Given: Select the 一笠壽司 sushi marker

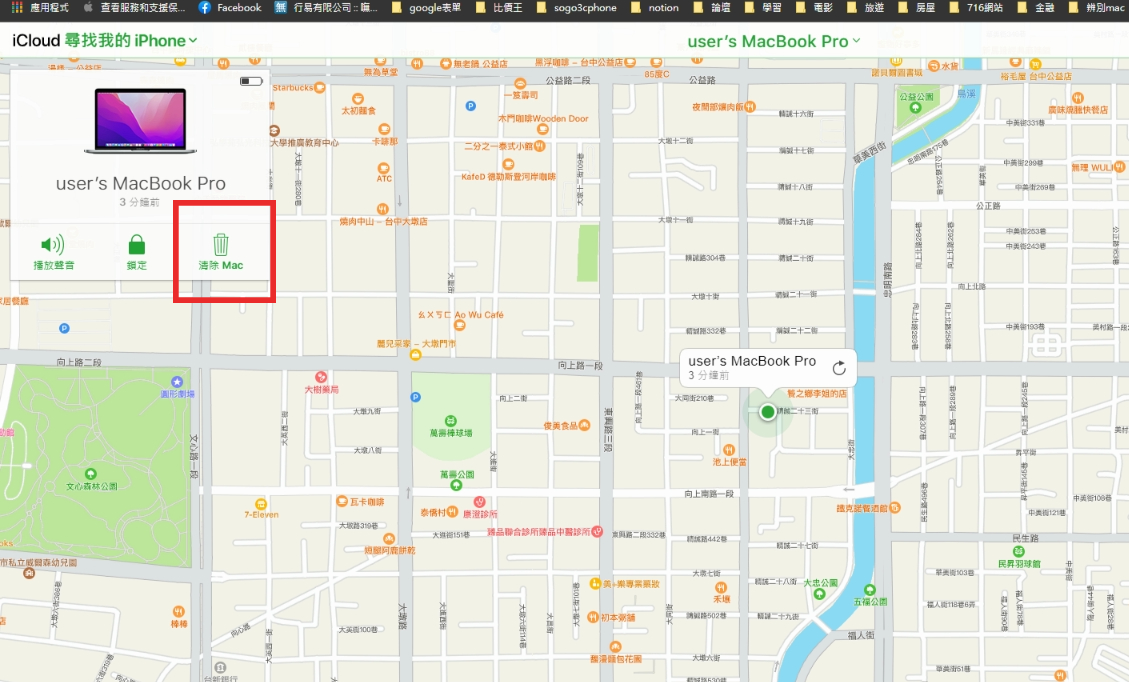Looking at the screenshot, I should pyautogui.click(x=521, y=84).
